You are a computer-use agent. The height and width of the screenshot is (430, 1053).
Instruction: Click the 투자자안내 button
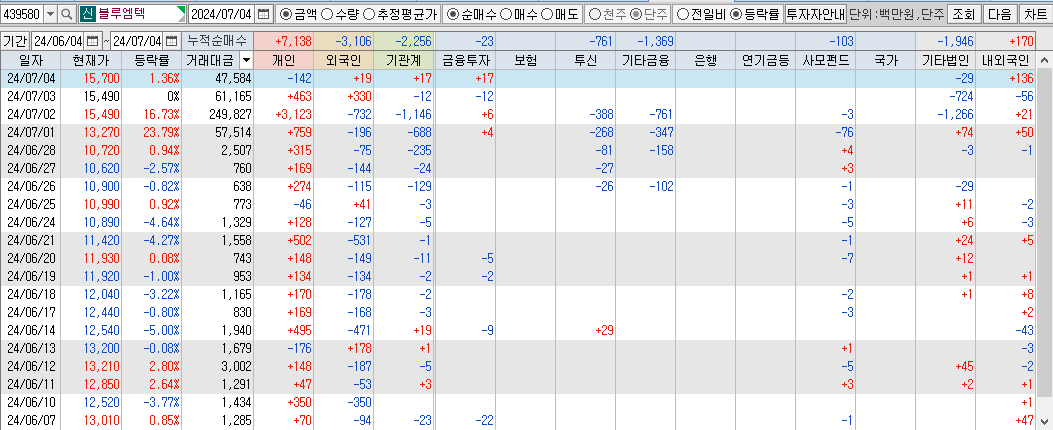(815, 13)
